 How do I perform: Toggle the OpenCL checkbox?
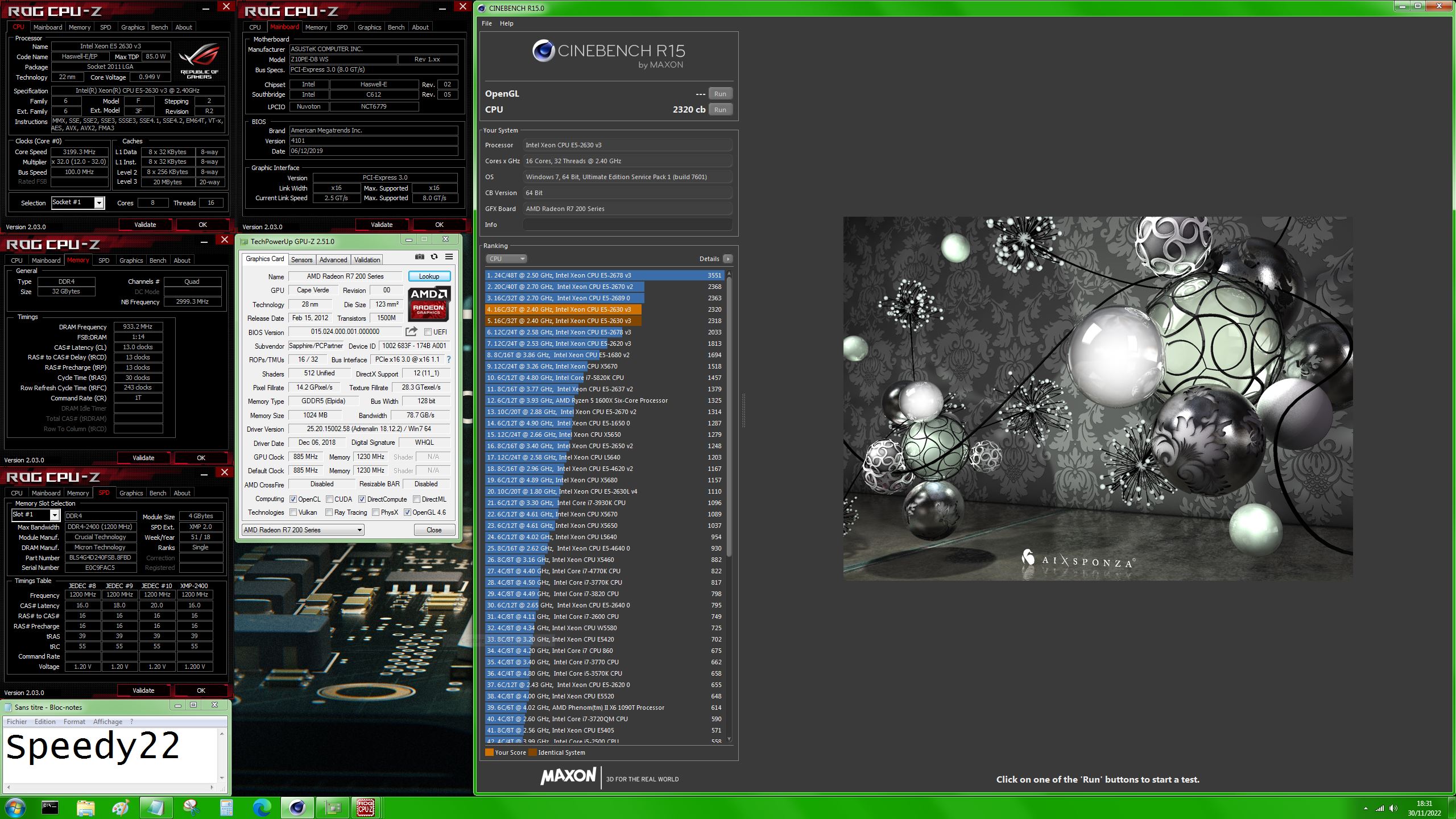[293, 499]
